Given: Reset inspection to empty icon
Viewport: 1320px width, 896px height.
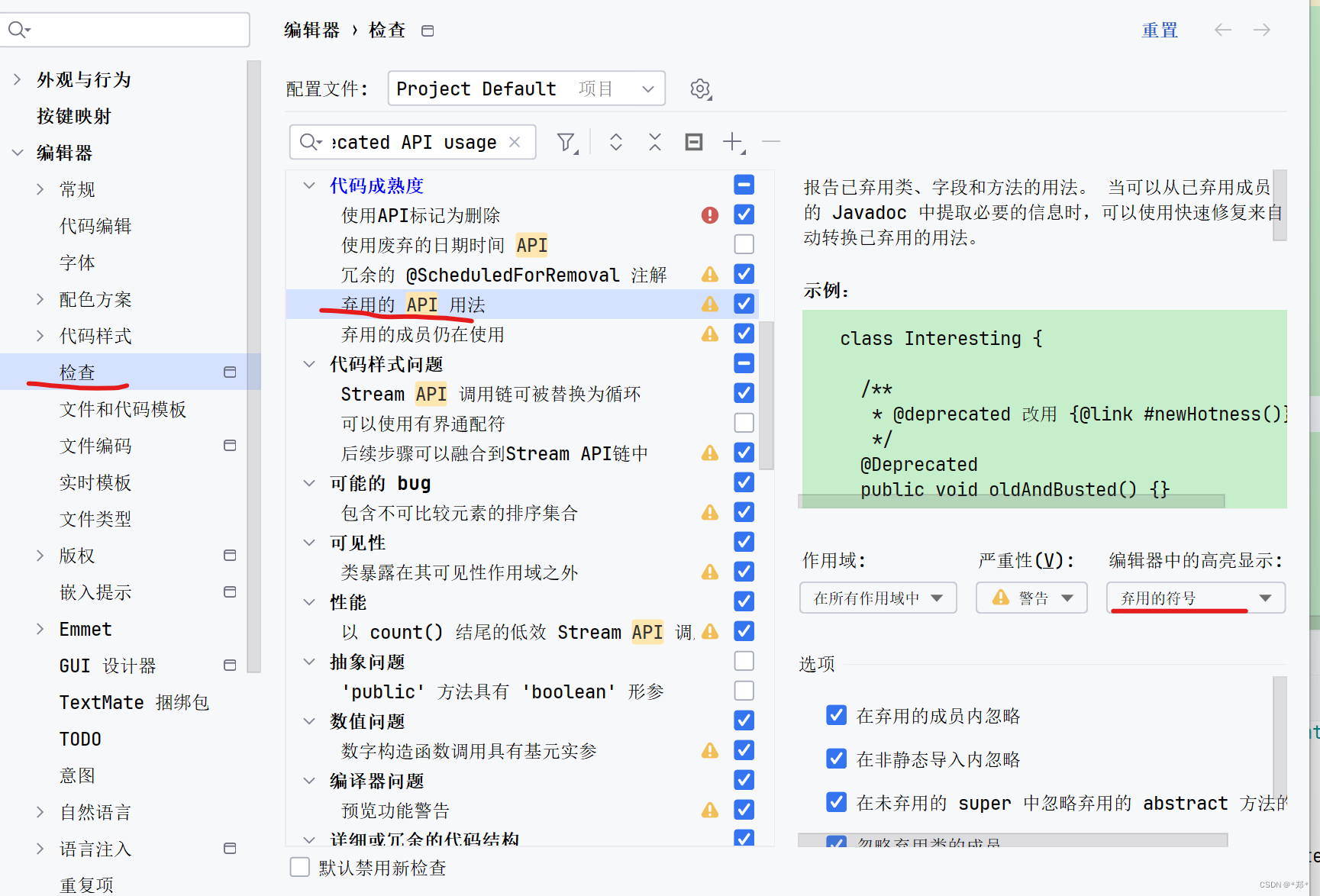Looking at the screenshot, I should [x=694, y=142].
